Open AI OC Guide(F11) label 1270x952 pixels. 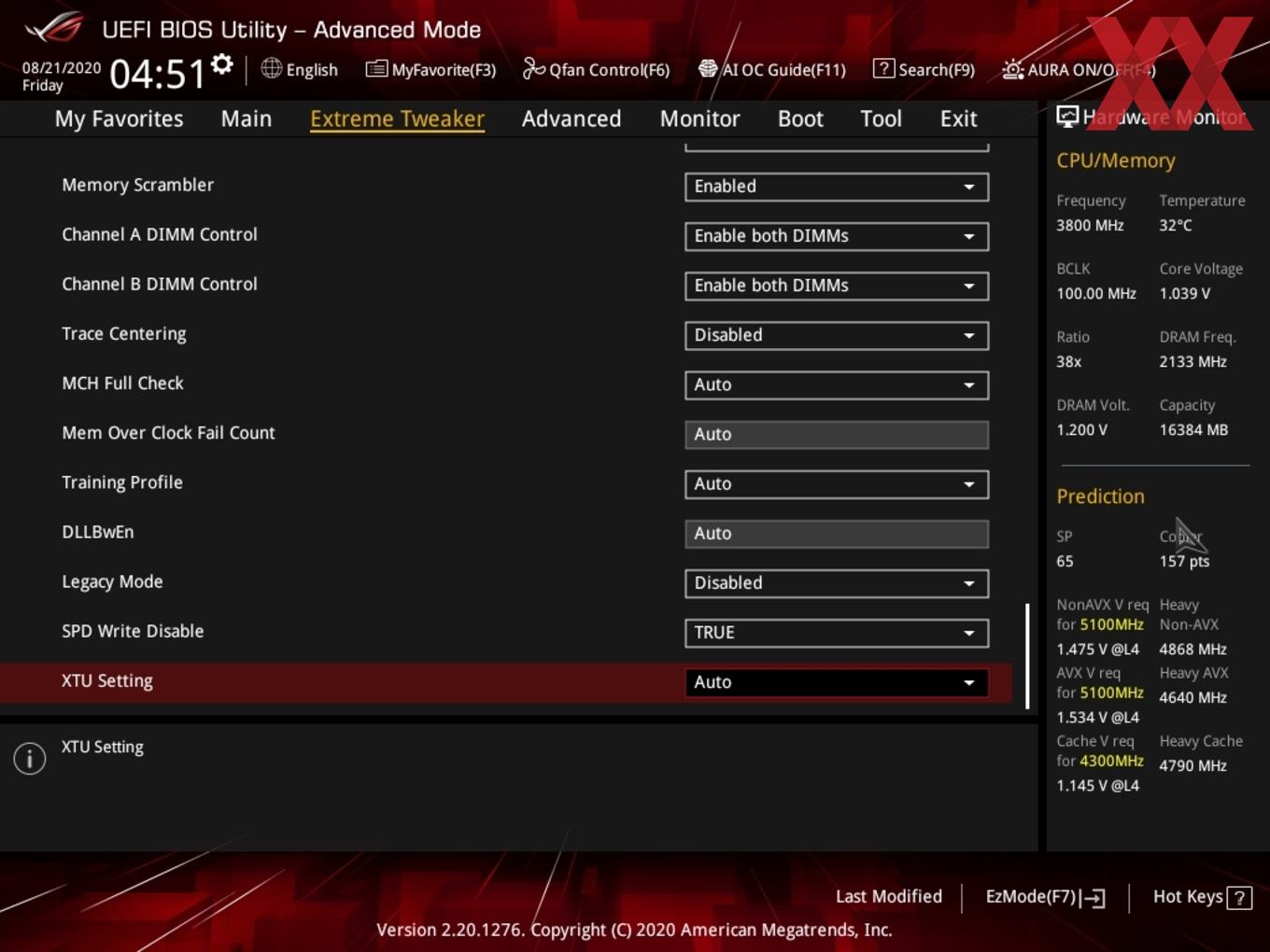(783, 70)
